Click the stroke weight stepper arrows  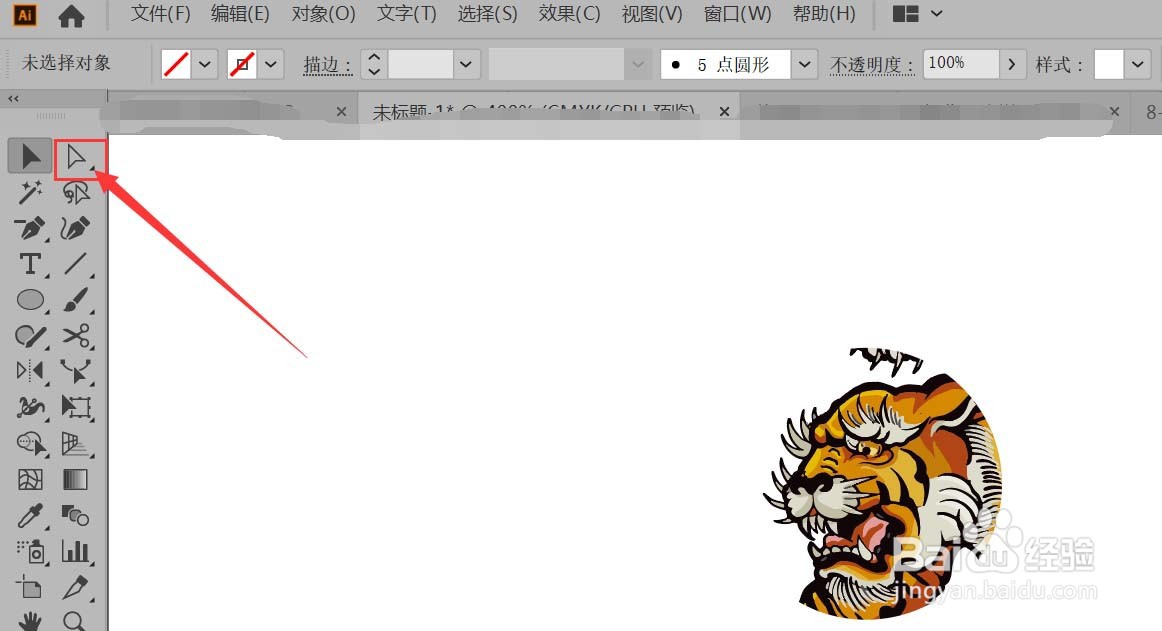[374, 65]
